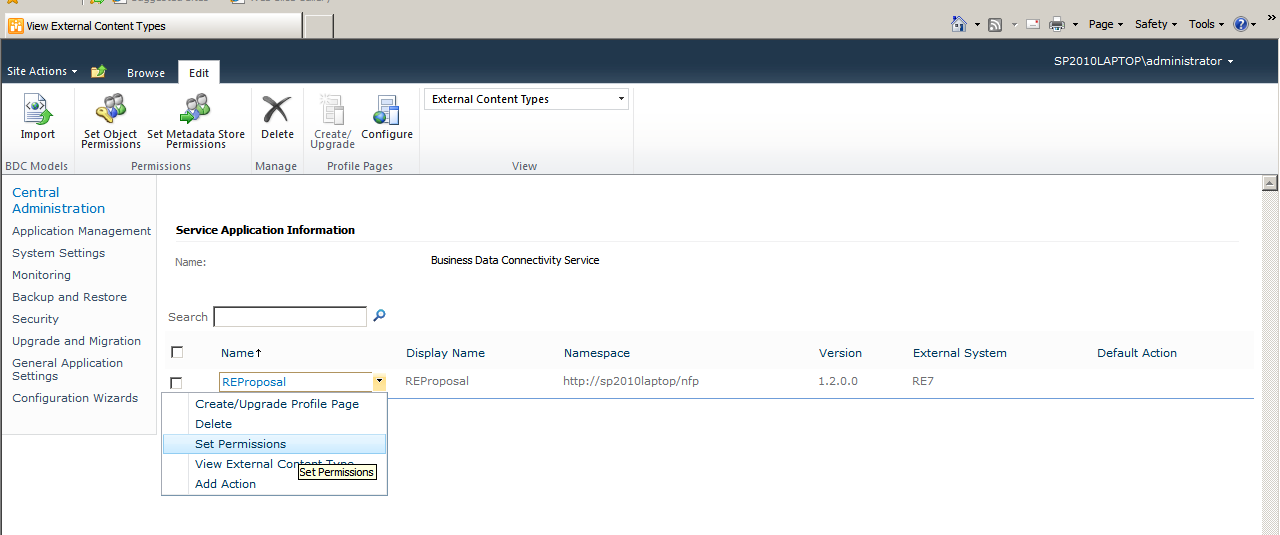This screenshot has width=1280, height=535.
Task: Choose Delete from the context menu
Action: [275, 424]
